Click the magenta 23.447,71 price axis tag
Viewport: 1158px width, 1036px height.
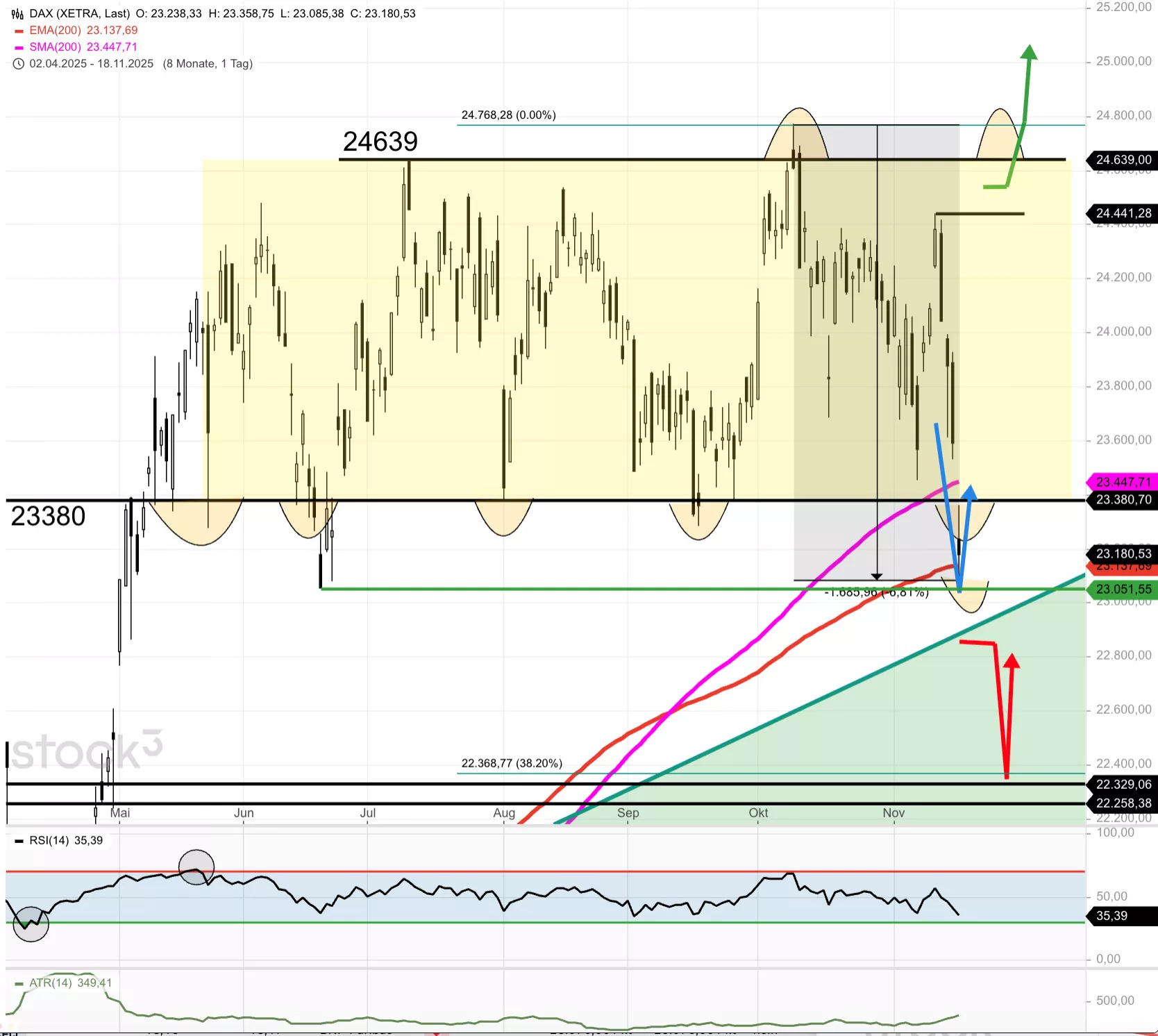click(1123, 482)
